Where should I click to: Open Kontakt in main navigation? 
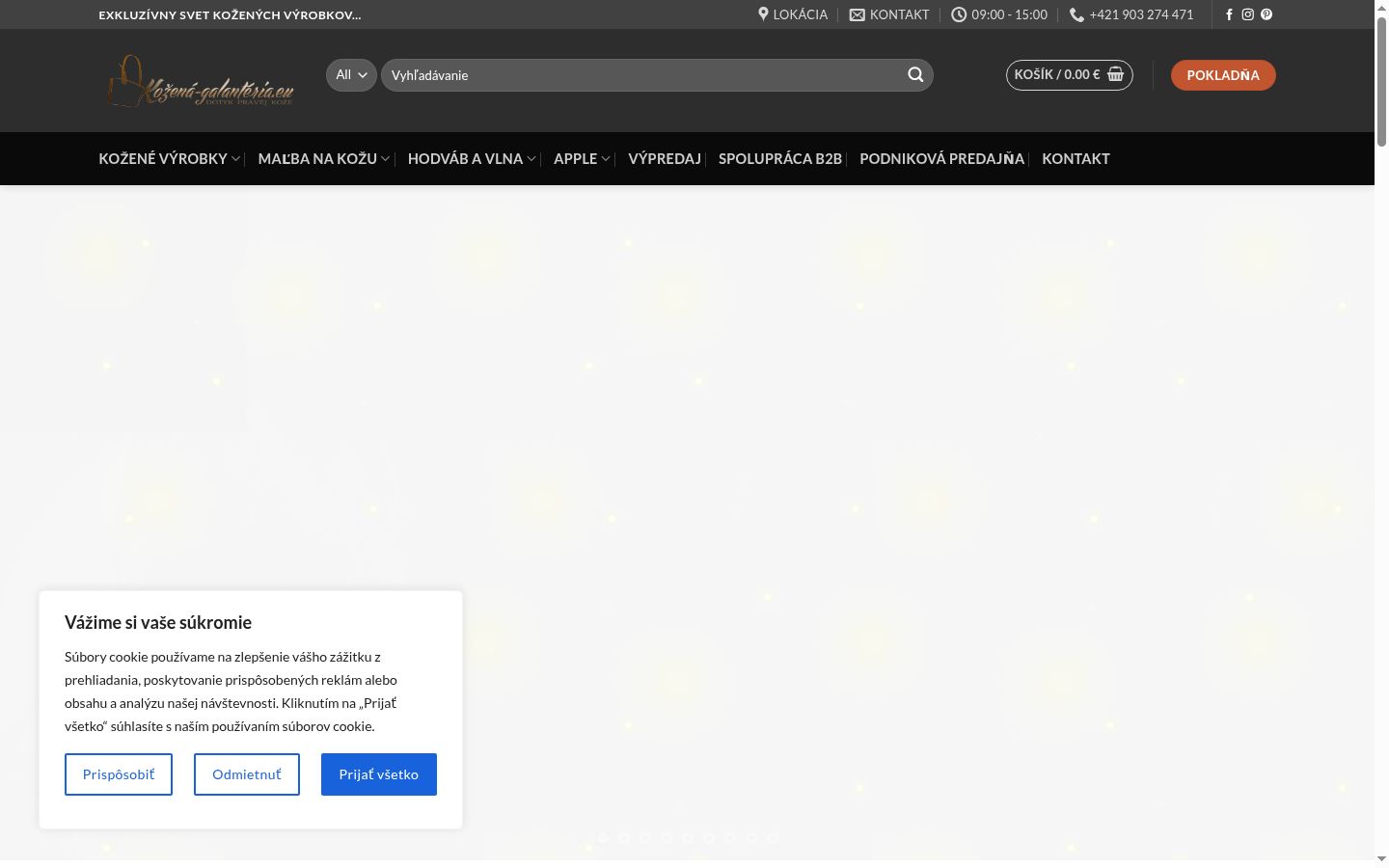tap(1076, 158)
